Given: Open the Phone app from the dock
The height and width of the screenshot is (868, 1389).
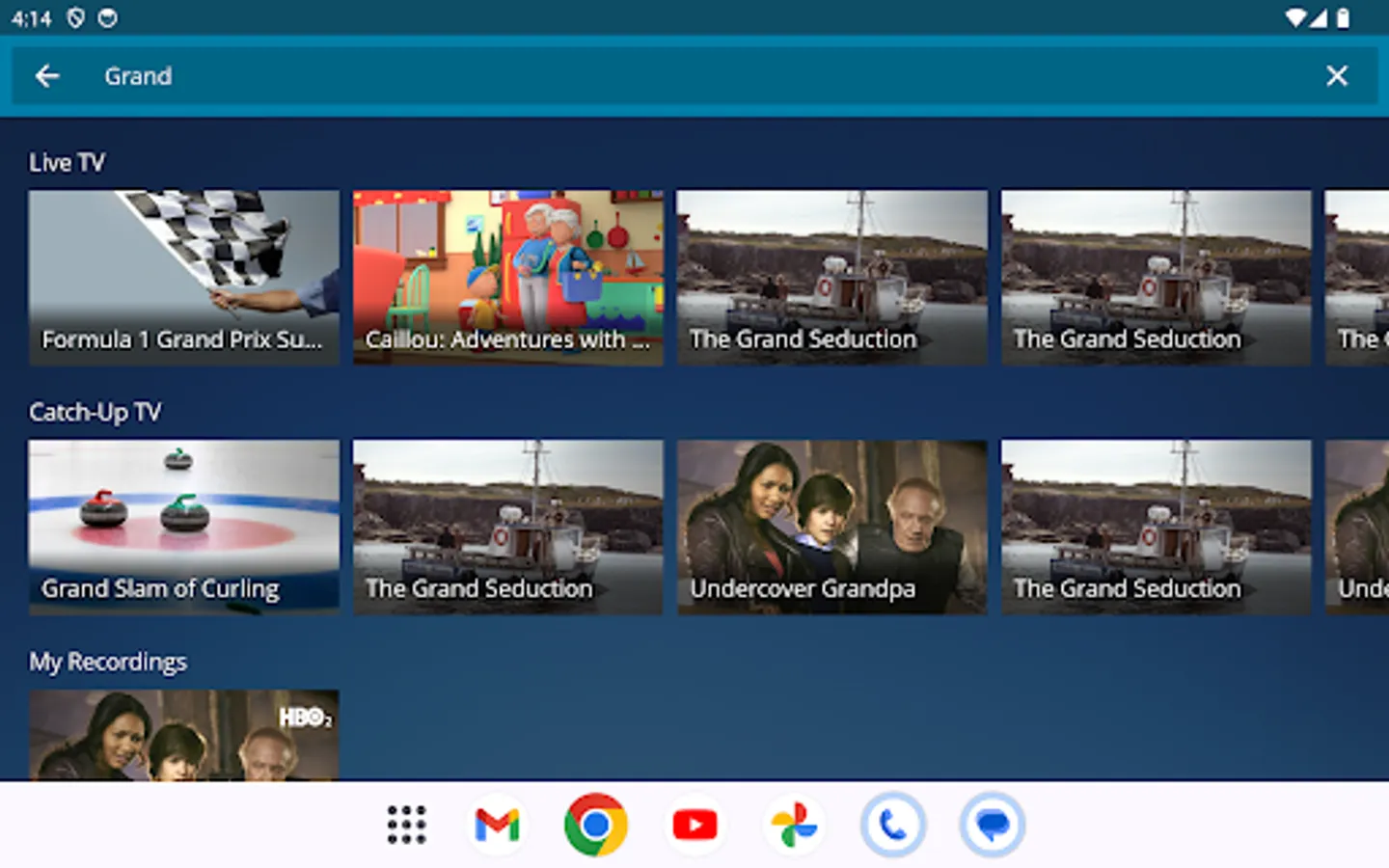Looking at the screenshot, I should [x=893, y=825].
